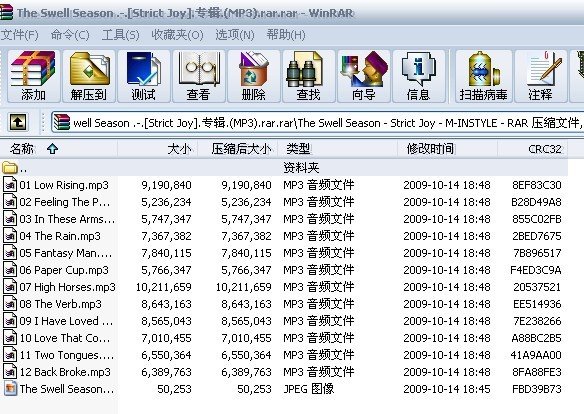Click modified time 2009-10-14 18:45

click(447, 389)
